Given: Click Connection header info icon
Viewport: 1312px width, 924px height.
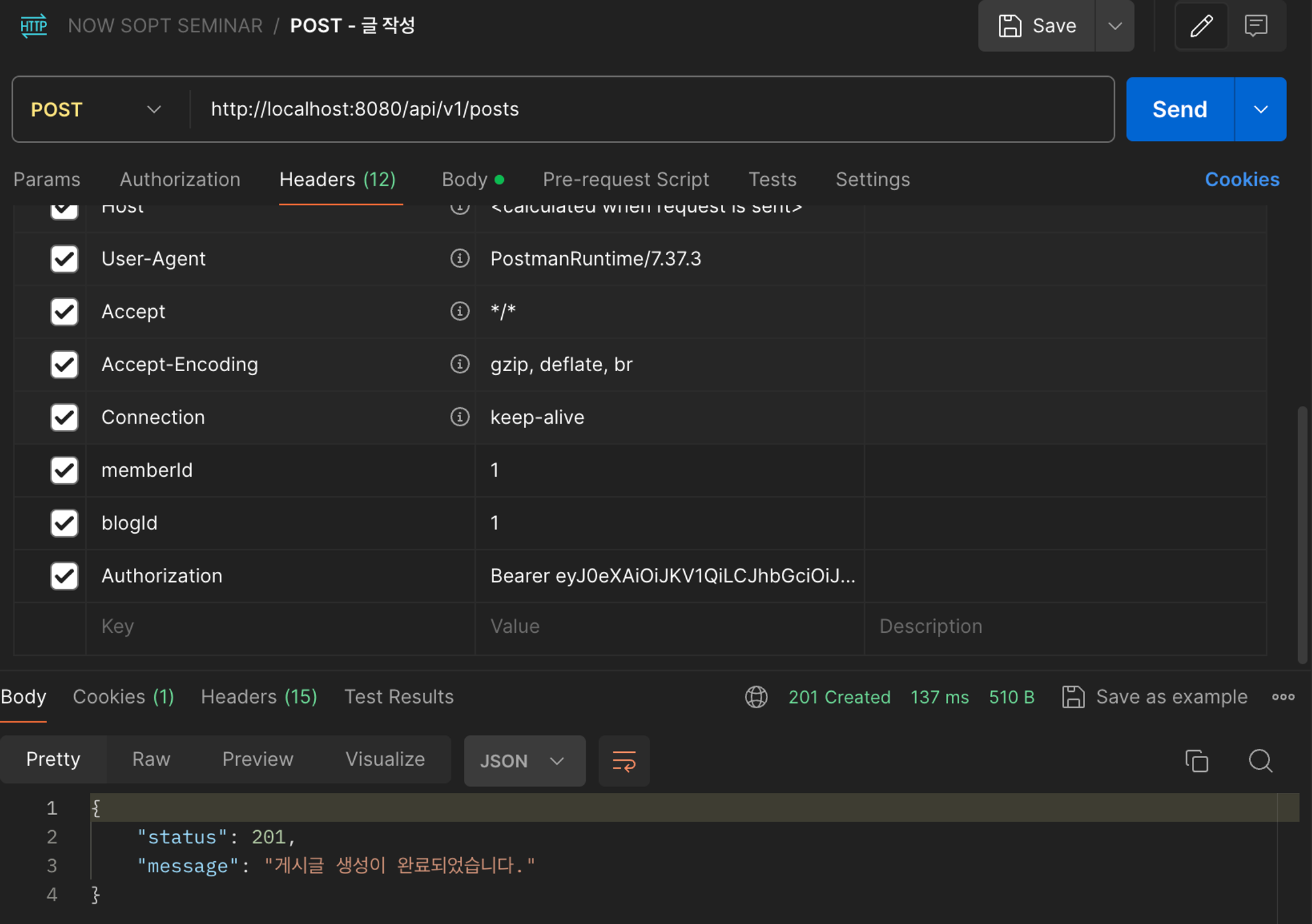Looking at the screenshot, I should (460, 417).
